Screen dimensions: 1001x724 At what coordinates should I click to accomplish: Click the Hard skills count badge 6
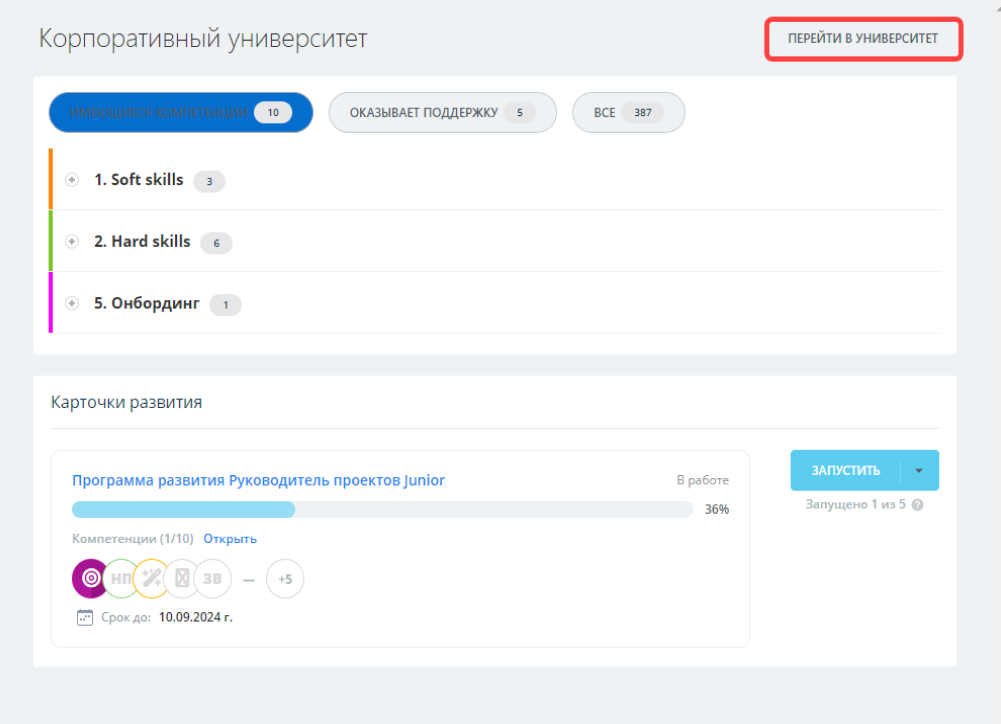point(216,243)
